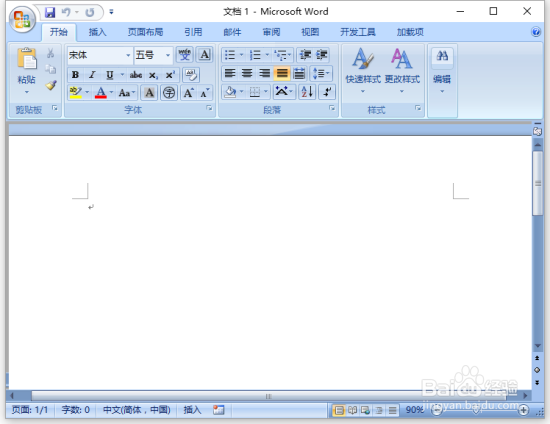This screenshot has width=550, height=424.
Task: Shrink the font size with the smaller A
Action: point(204,93)
